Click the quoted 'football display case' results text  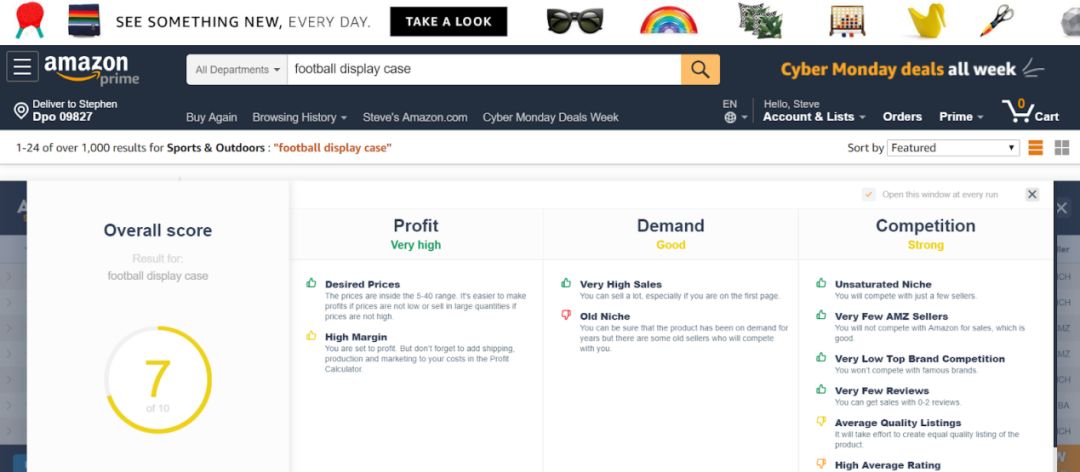pos(332,147)
